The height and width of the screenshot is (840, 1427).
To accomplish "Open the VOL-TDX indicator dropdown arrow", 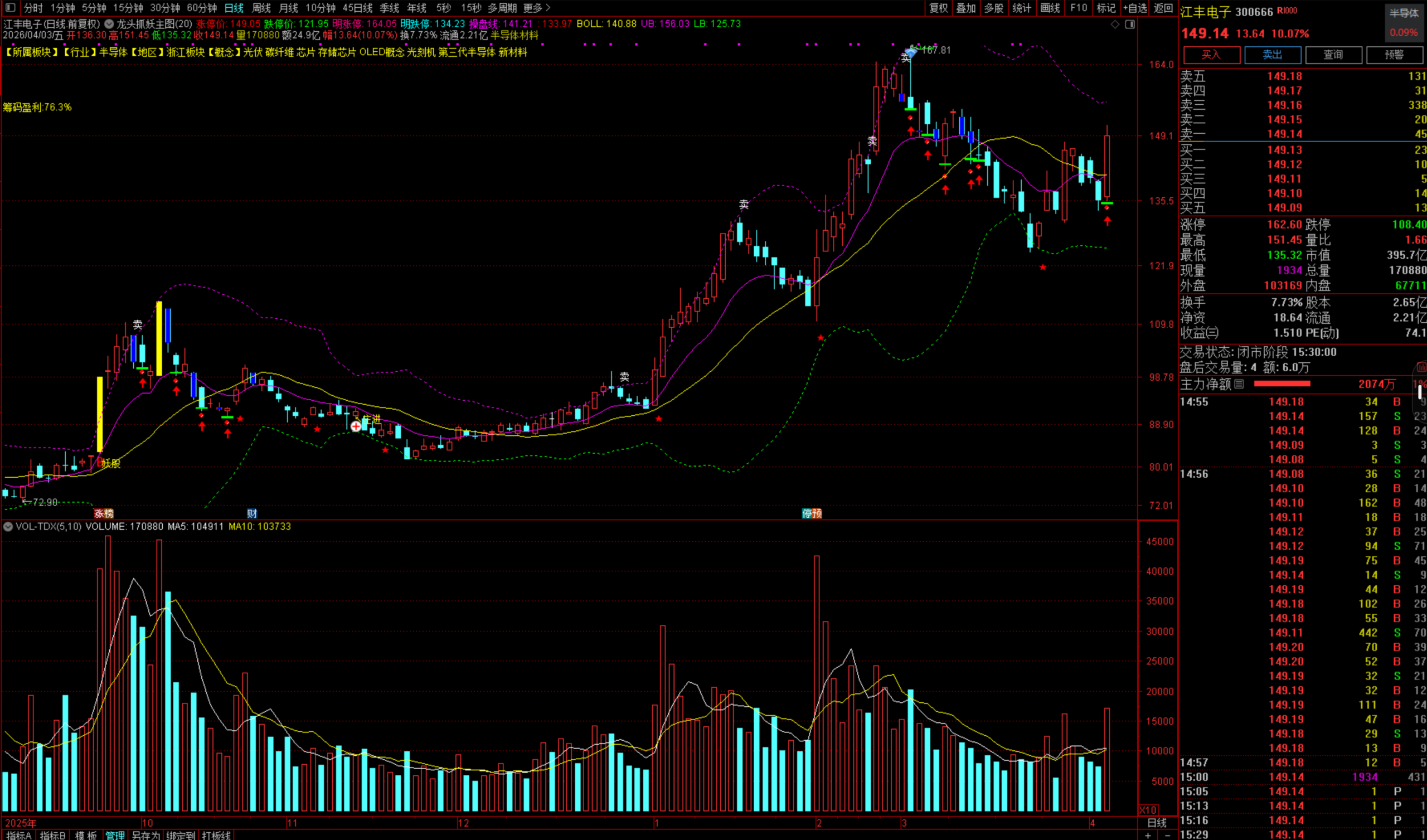I will [8, 527].
